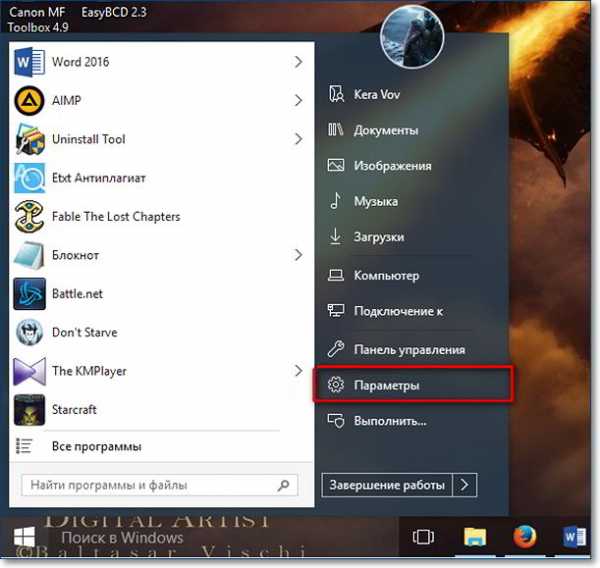
Task: Click the Word 2016 program name
Action: coord(80,62)
